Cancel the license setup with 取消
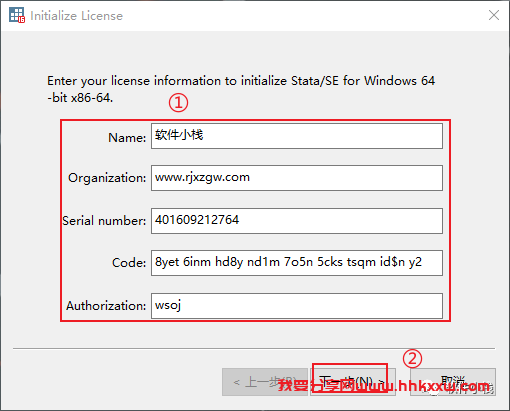The height and width of the screenshot is (411, 510). tap(453, 382)
